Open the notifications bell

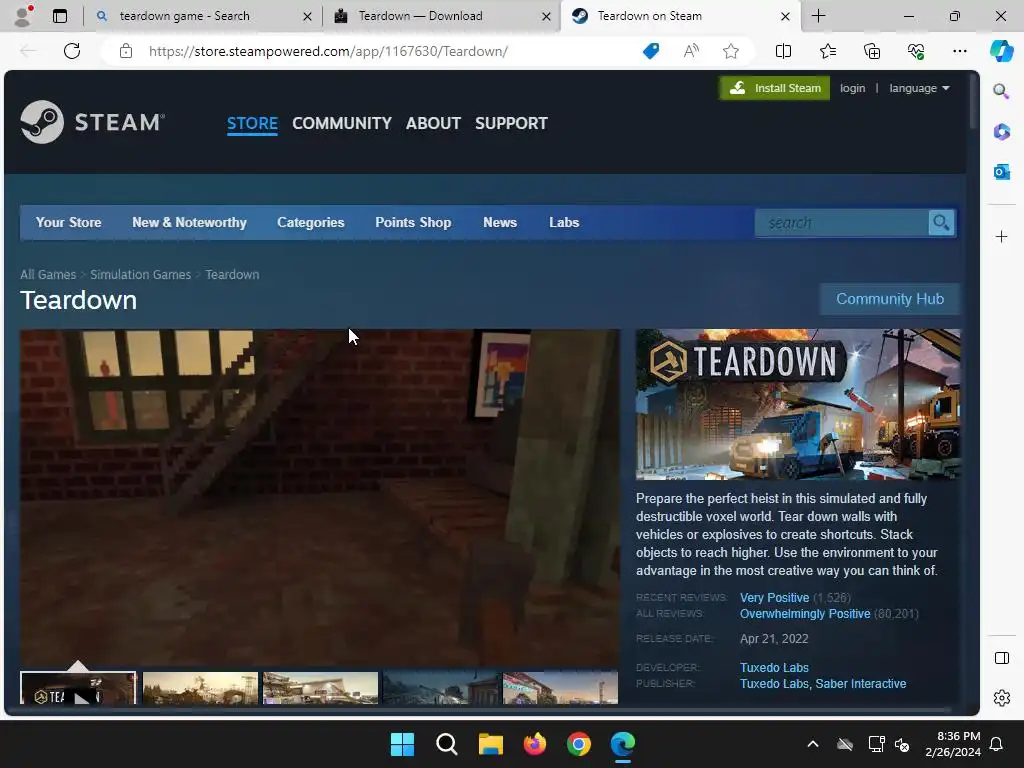point(996,744)
